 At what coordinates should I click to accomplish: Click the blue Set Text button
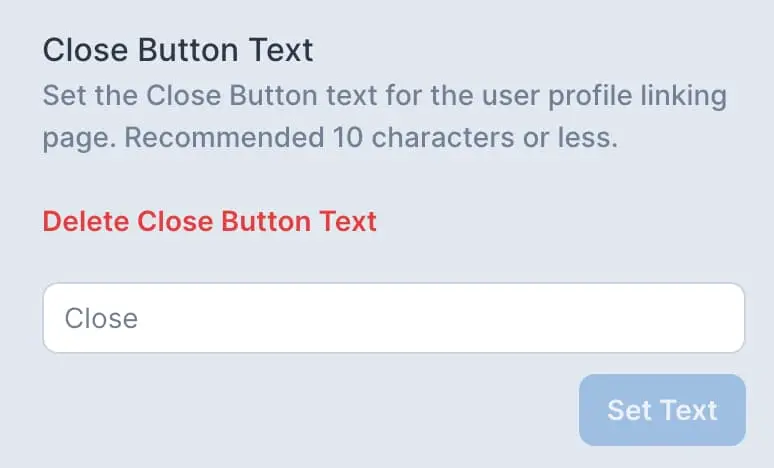pyautogui.click(x=662, y=410)
